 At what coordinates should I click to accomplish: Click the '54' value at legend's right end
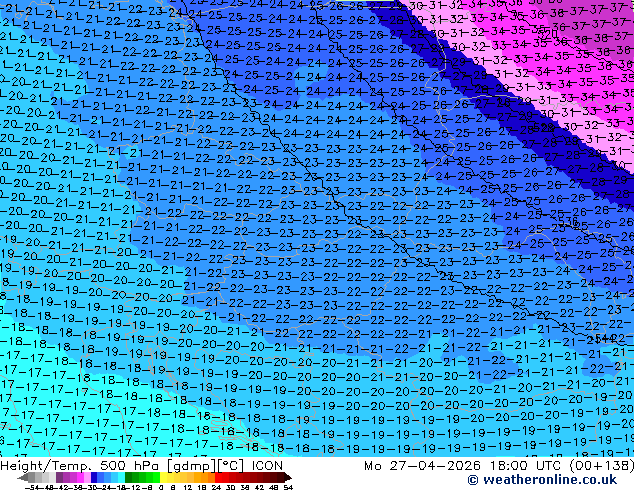click(288, 488)
